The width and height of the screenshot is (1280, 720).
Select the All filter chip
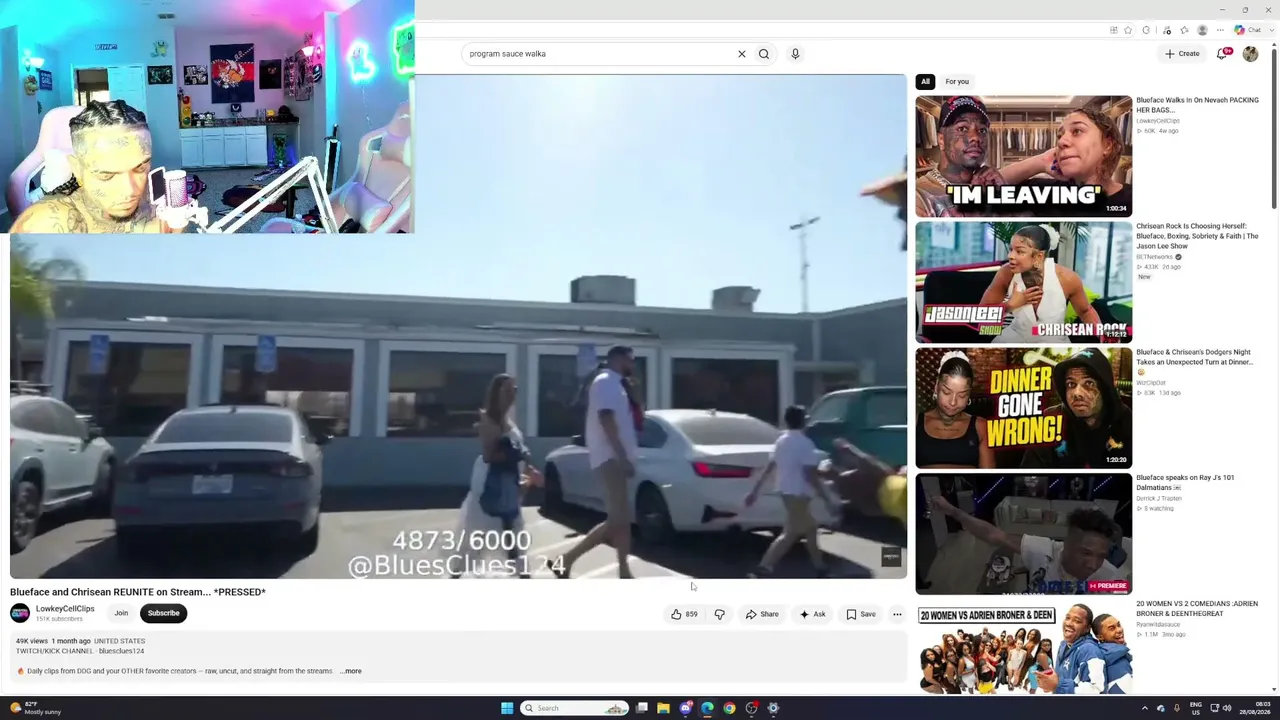925,81
